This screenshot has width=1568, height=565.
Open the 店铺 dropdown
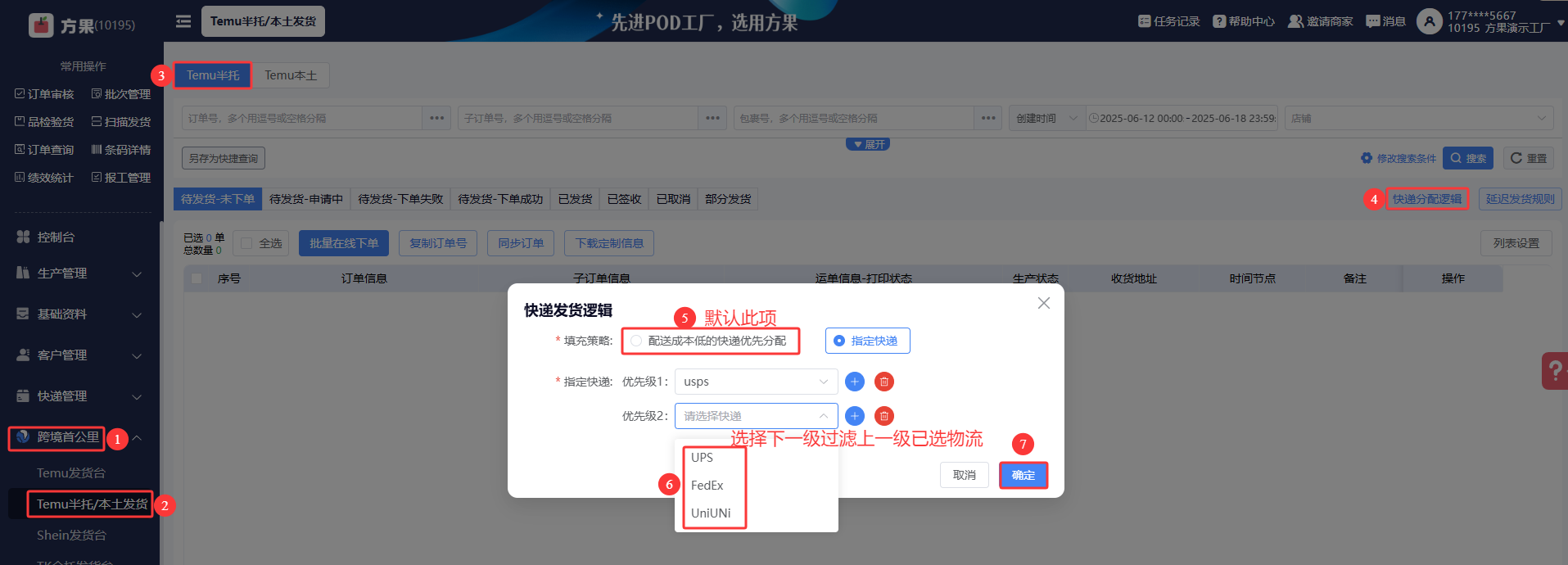pyautogui.click(x=1419, y=118)
